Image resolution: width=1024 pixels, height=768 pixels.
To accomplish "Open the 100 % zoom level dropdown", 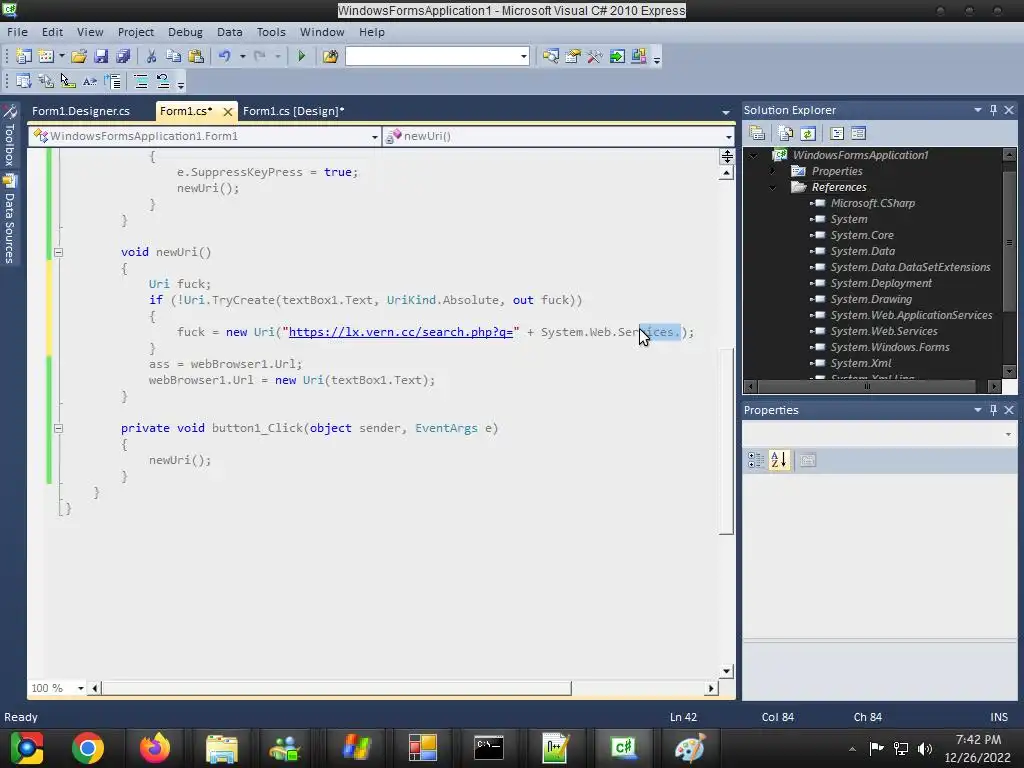I will pos(80,688).
